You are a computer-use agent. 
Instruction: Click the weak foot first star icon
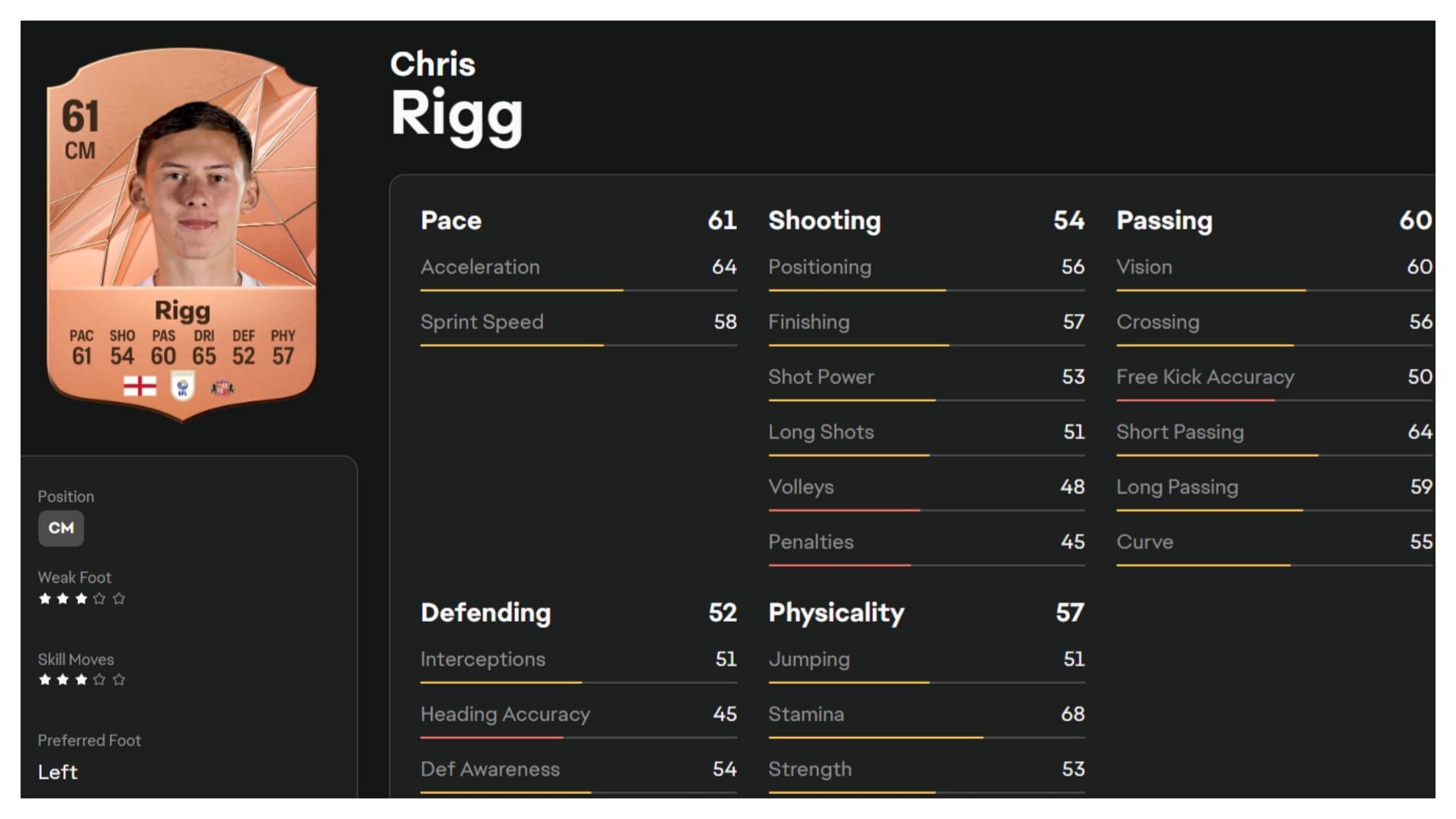[x=42, y=597]
